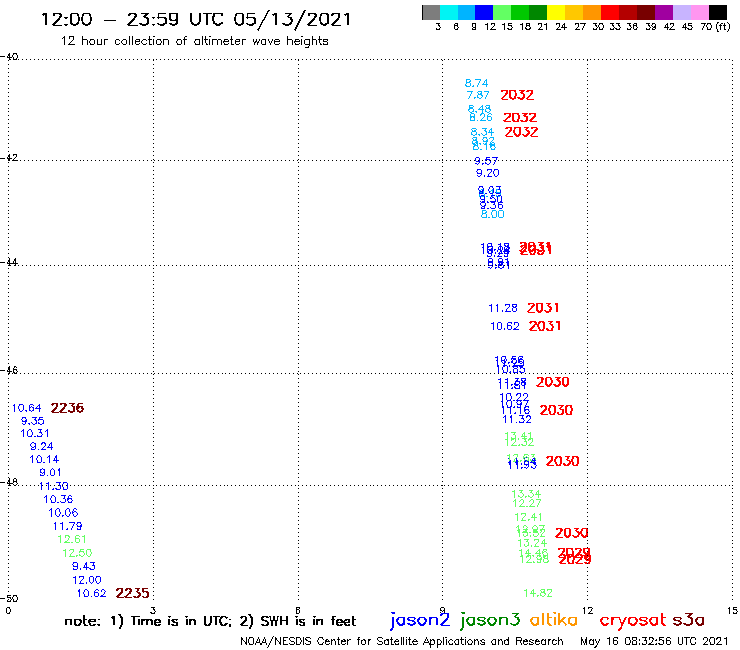
Task: Click the cyan swatch in the color scale
Action: [x=449, y=12]
